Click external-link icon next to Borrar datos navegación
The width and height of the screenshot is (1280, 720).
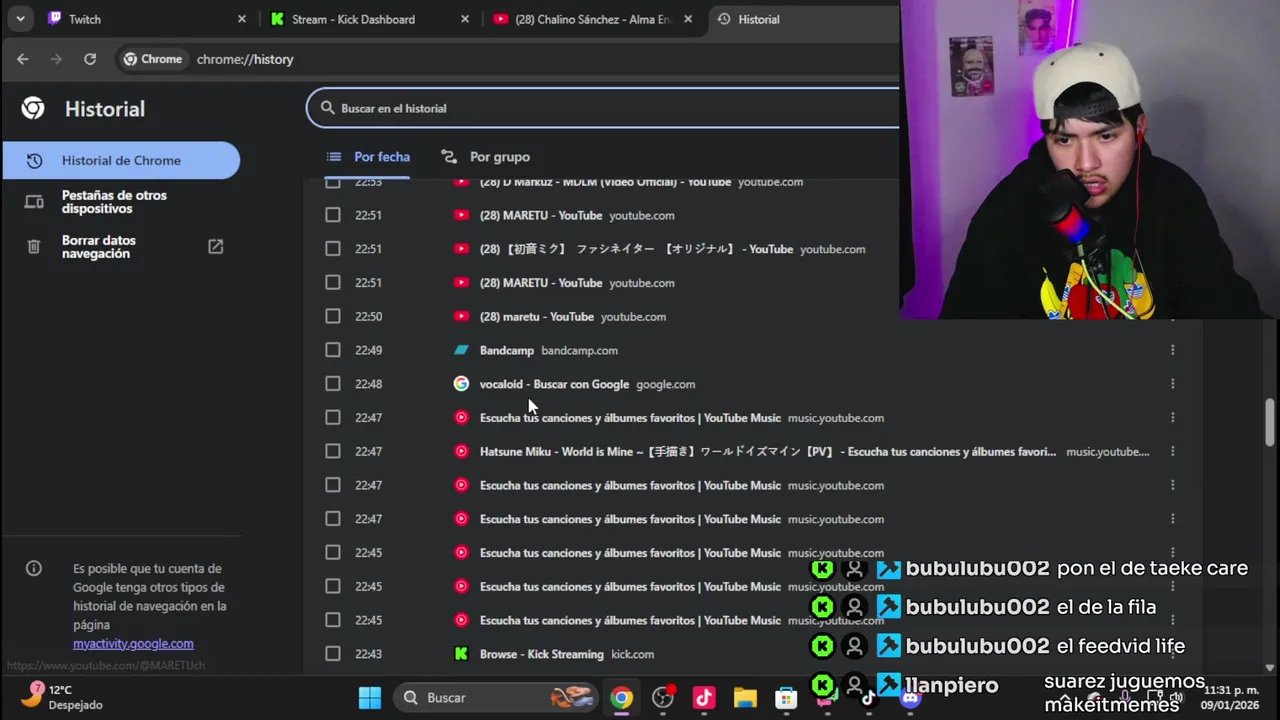pyautogui.click(x=215, y=246)
